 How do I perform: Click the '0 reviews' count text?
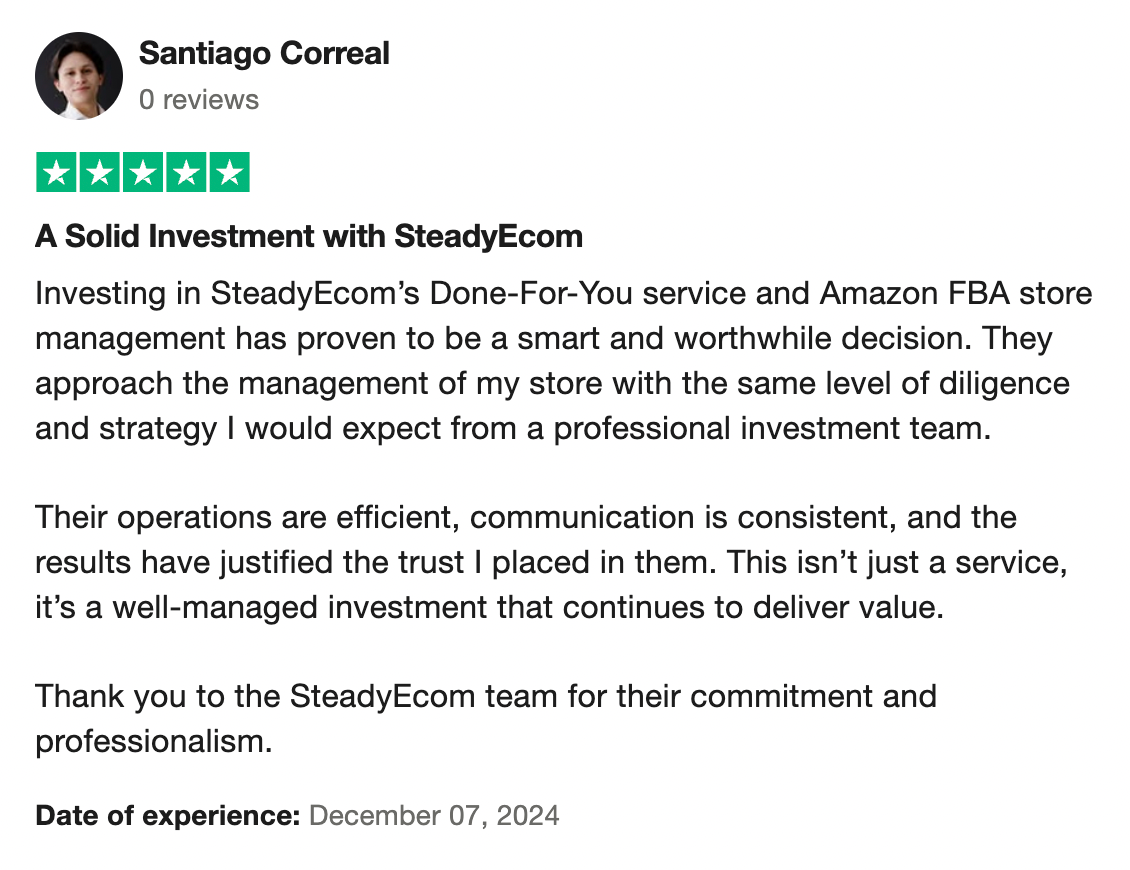coord(199,100)
